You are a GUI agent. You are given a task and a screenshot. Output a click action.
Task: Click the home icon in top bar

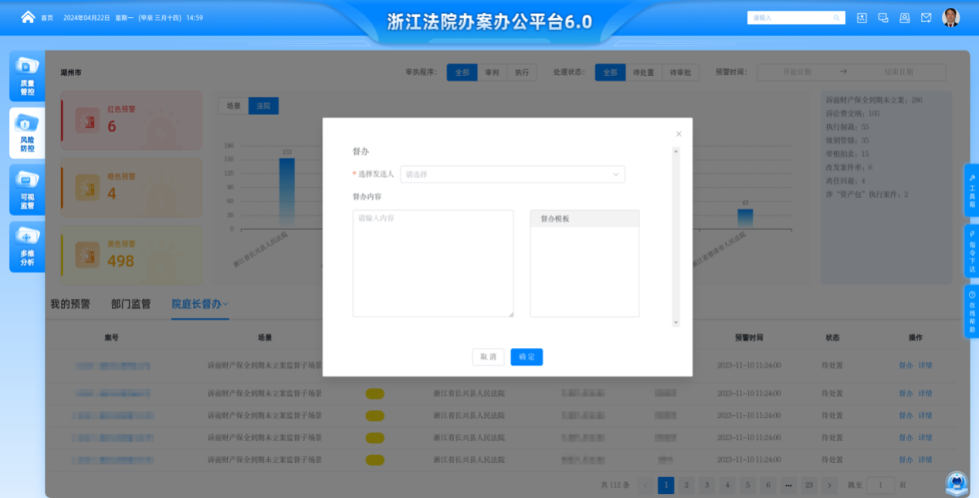pos(27,17)
